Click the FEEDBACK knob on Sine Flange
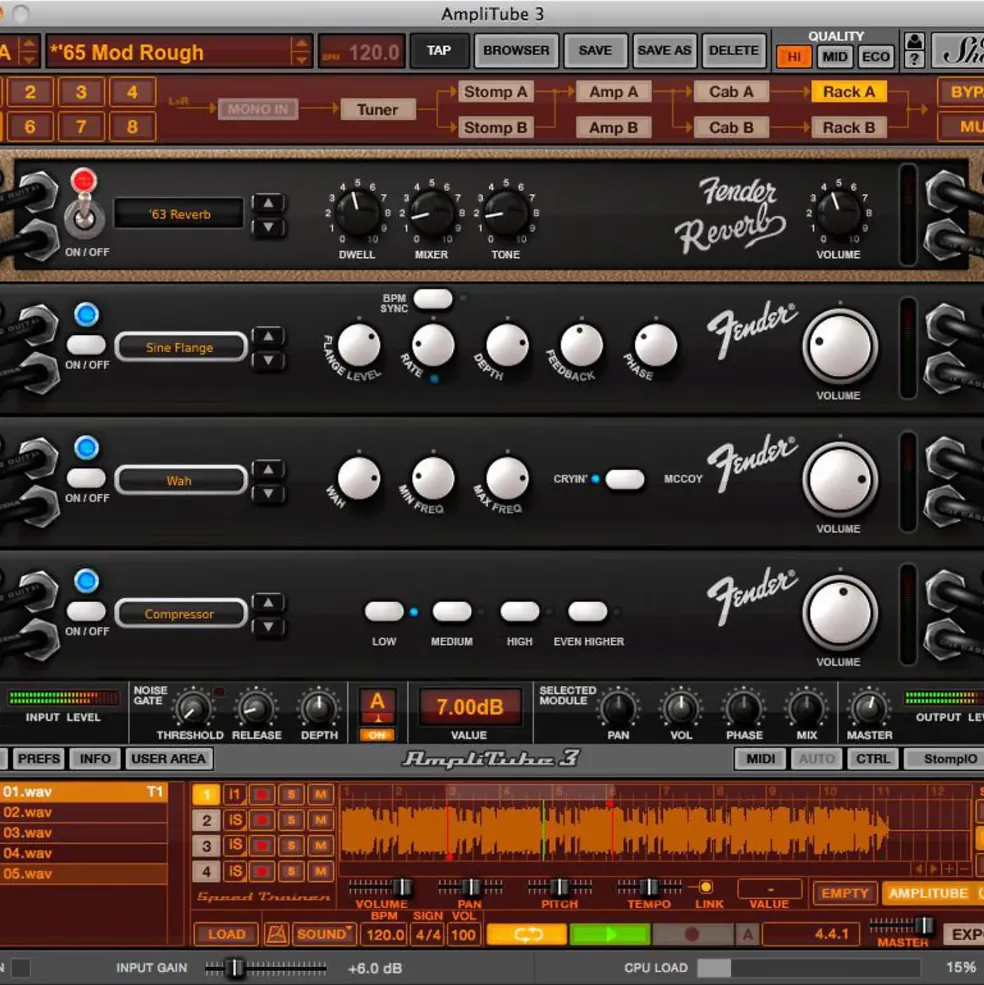The image size is (984, 985). 581,345
